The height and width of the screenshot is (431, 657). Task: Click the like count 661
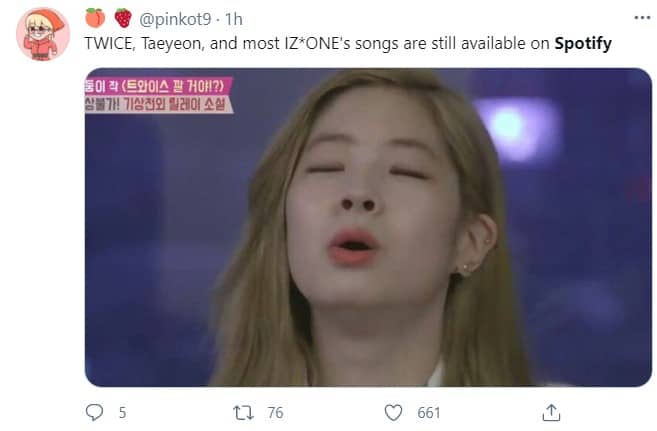click(x=429, y=413)
